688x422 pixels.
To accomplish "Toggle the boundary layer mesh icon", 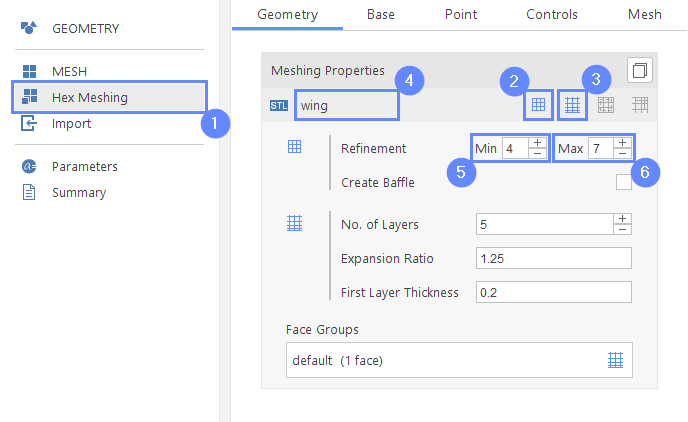I will (572, 104).
